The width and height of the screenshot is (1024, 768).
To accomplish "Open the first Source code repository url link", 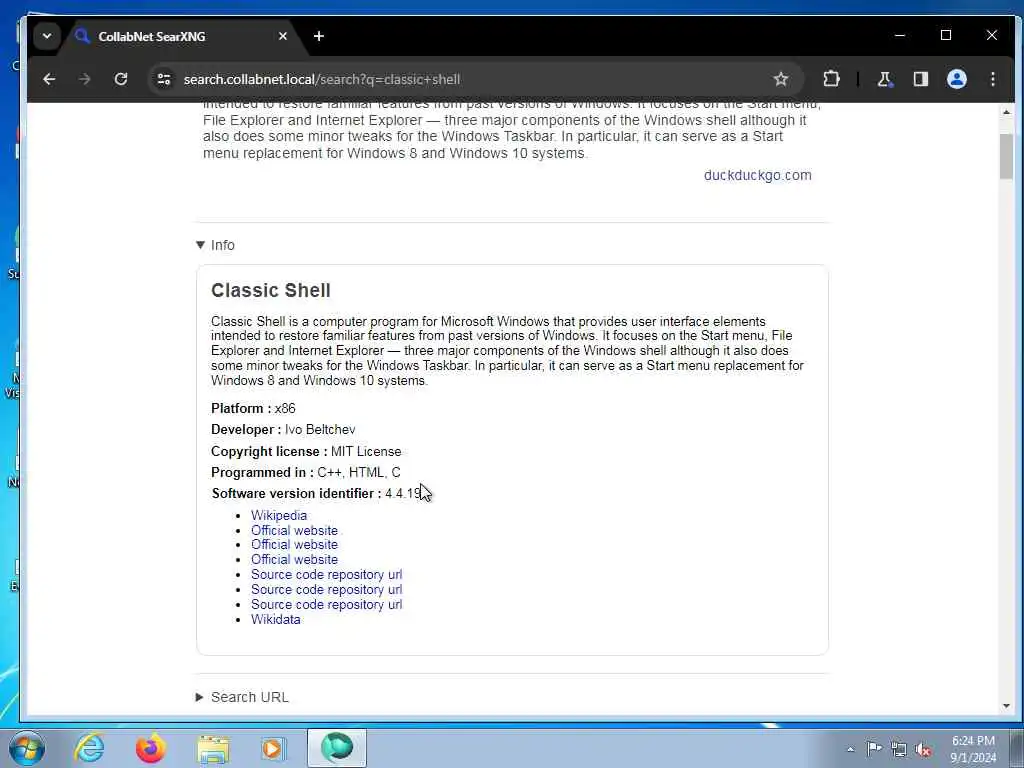I will (x=327, y=575).
